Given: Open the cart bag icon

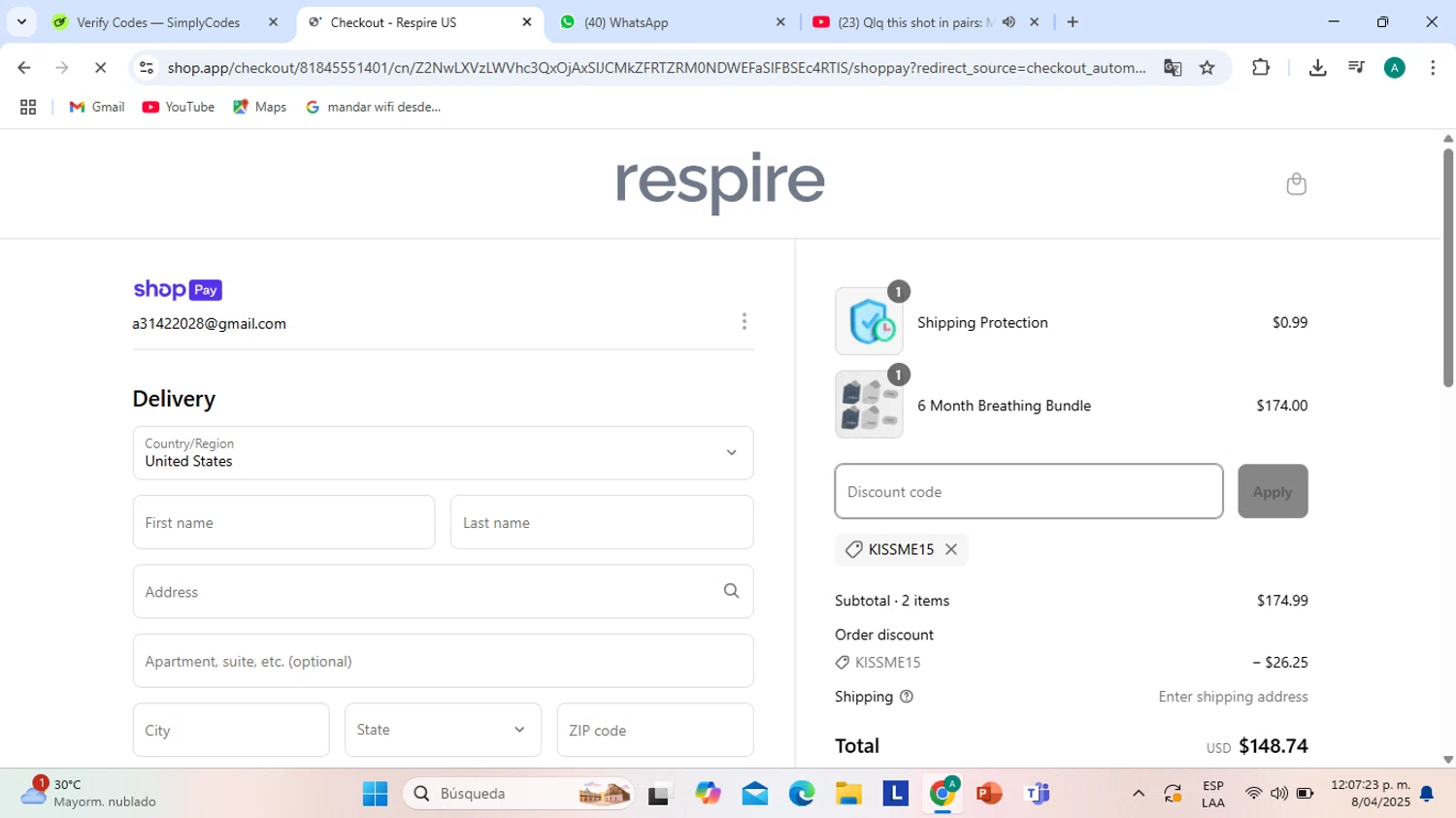Looking at the screenshot, I should 1296,183.
